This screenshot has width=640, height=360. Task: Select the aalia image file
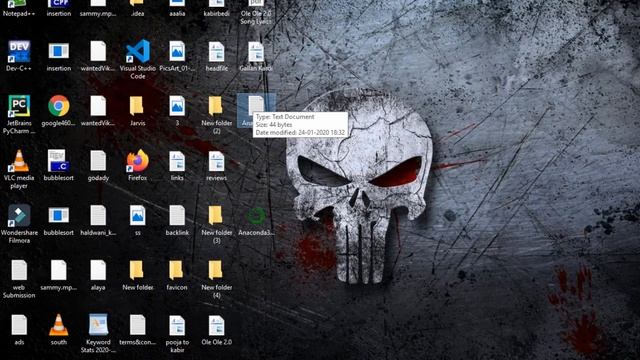click(177, 8)
